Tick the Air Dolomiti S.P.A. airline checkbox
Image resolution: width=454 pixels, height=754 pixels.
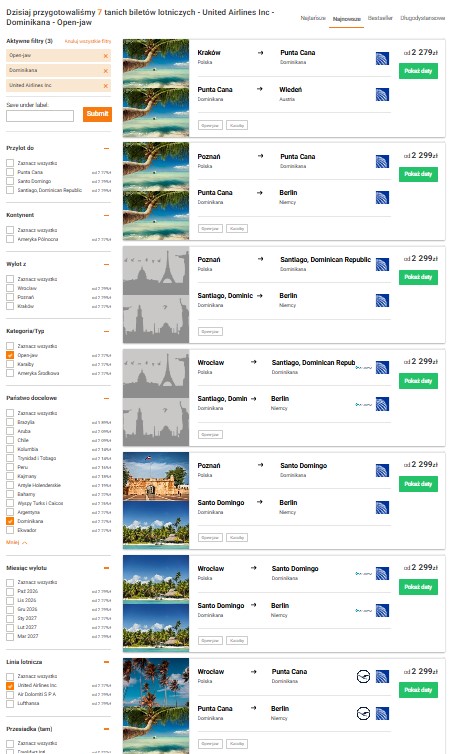(x=10, y=694)
